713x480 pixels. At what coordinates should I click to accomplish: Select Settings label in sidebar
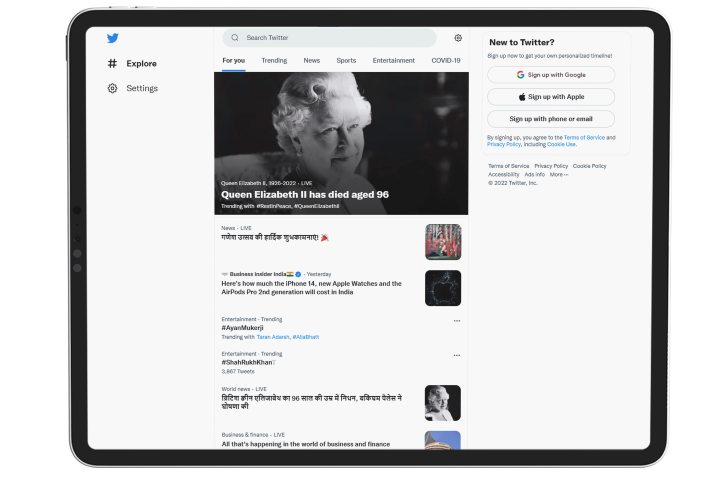click(x=142, y=88)
